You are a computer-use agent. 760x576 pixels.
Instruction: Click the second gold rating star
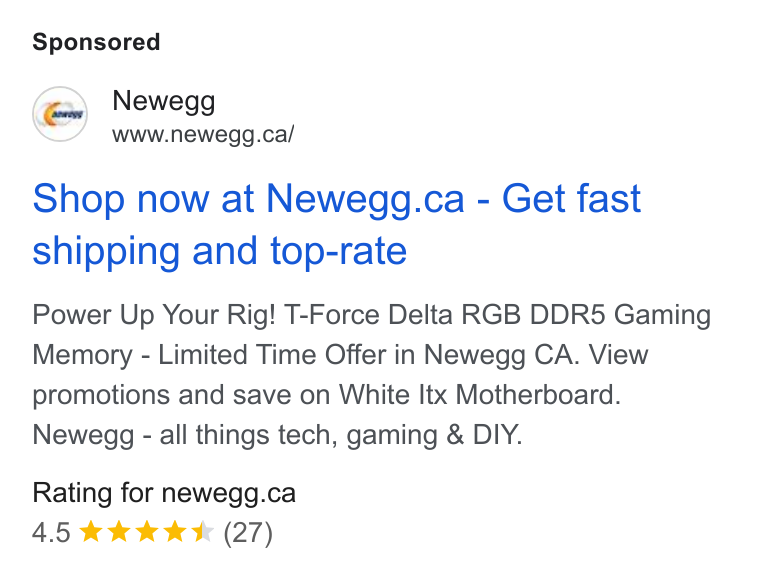tap(119, 532)
